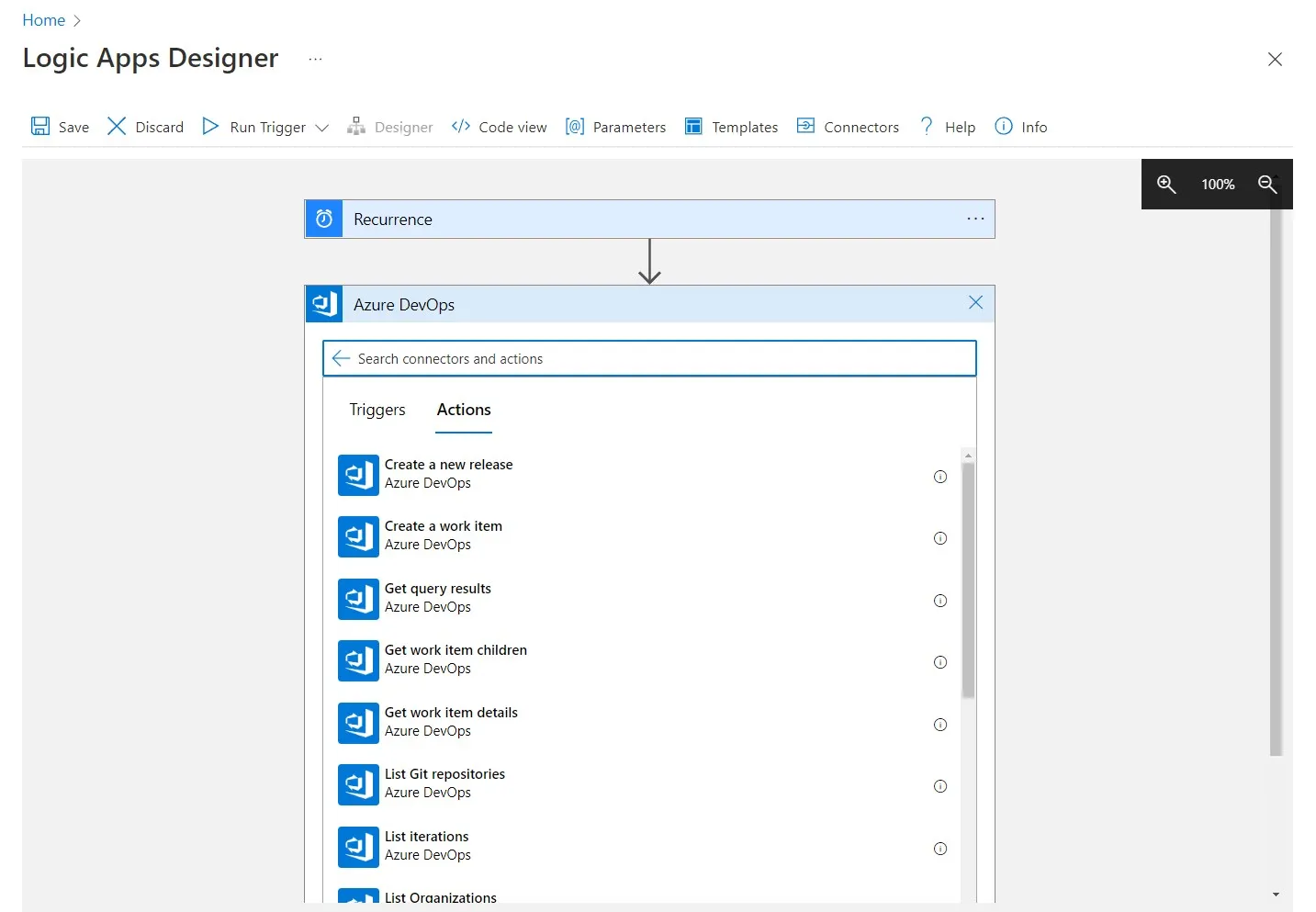Screen dimensions: 1316x912
Task: Click the 100% zoom level indicator
Action: click(x=1218, y=184)
